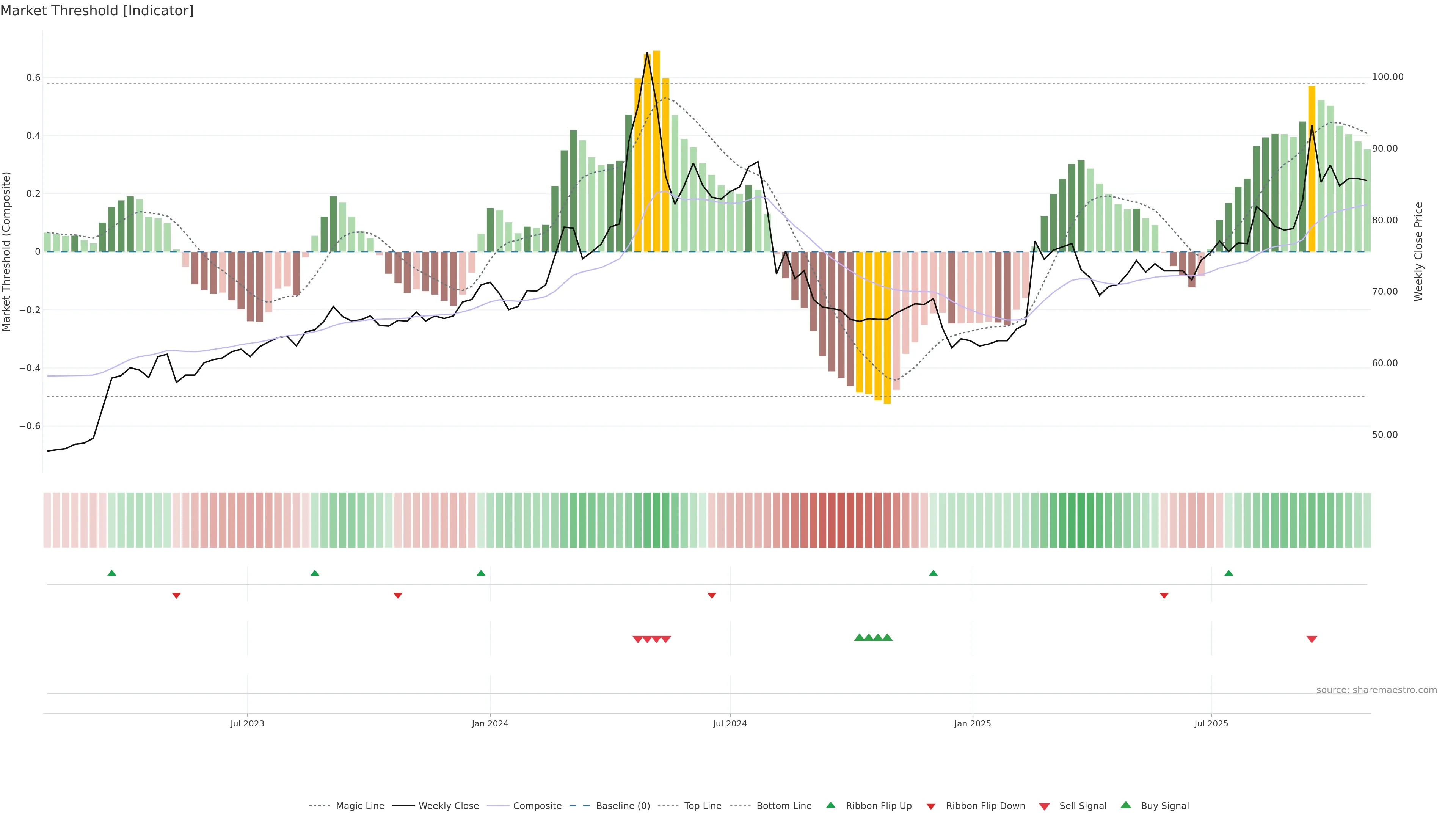Click the ribbon flip up marker before Jan 2025
The image size is (1456, 819).
(933, 573)
